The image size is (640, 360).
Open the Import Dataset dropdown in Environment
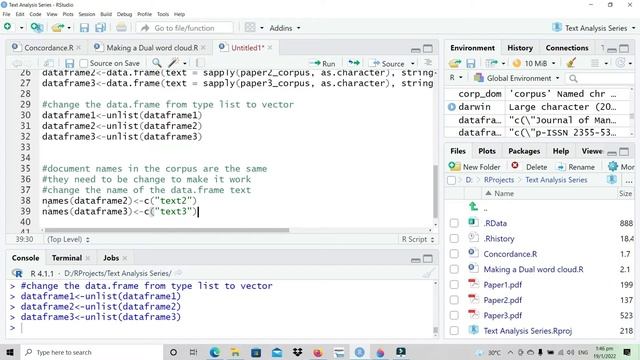point(495,63)
